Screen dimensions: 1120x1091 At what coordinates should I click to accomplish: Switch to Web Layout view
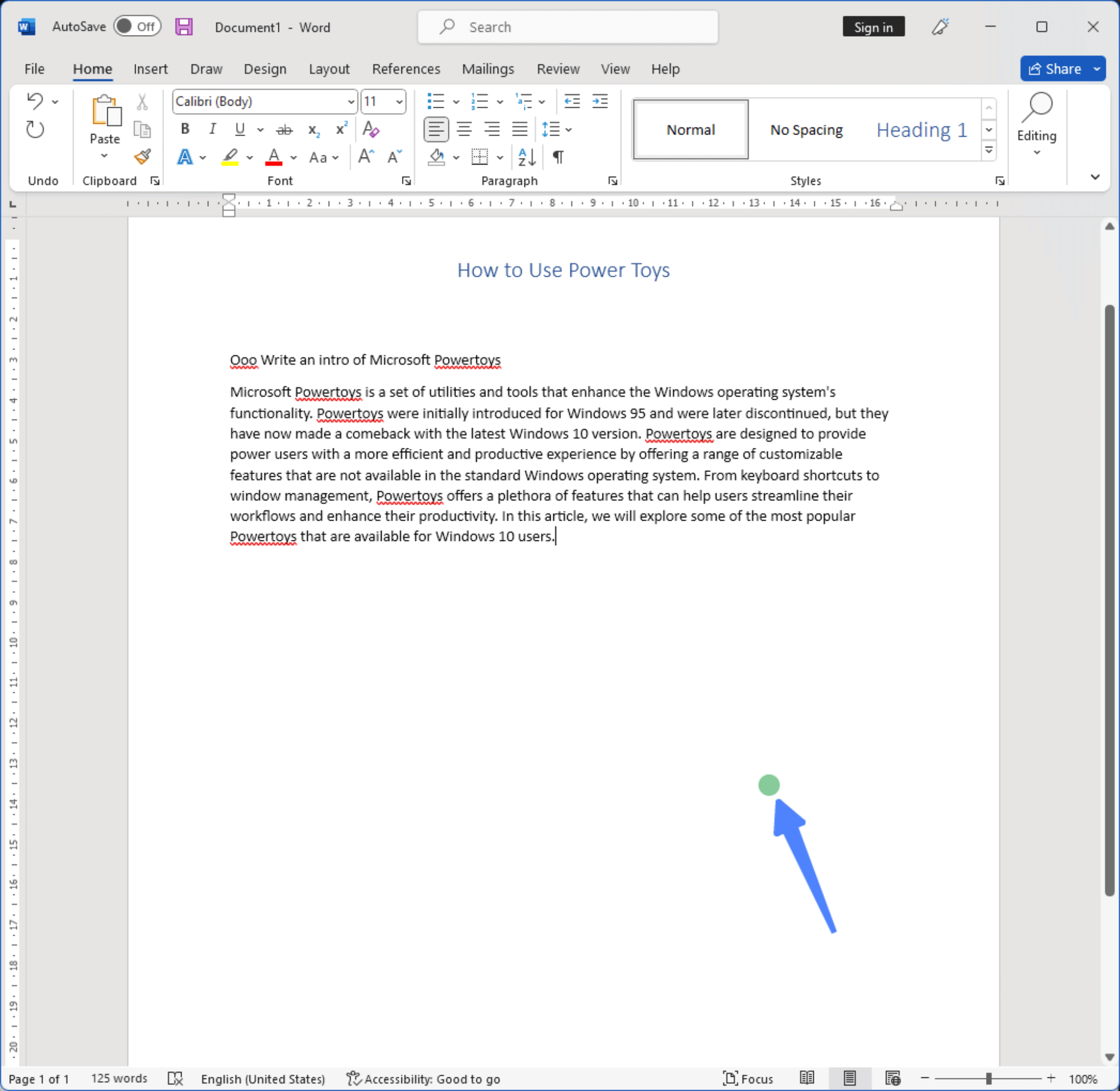pos(892,1078)
